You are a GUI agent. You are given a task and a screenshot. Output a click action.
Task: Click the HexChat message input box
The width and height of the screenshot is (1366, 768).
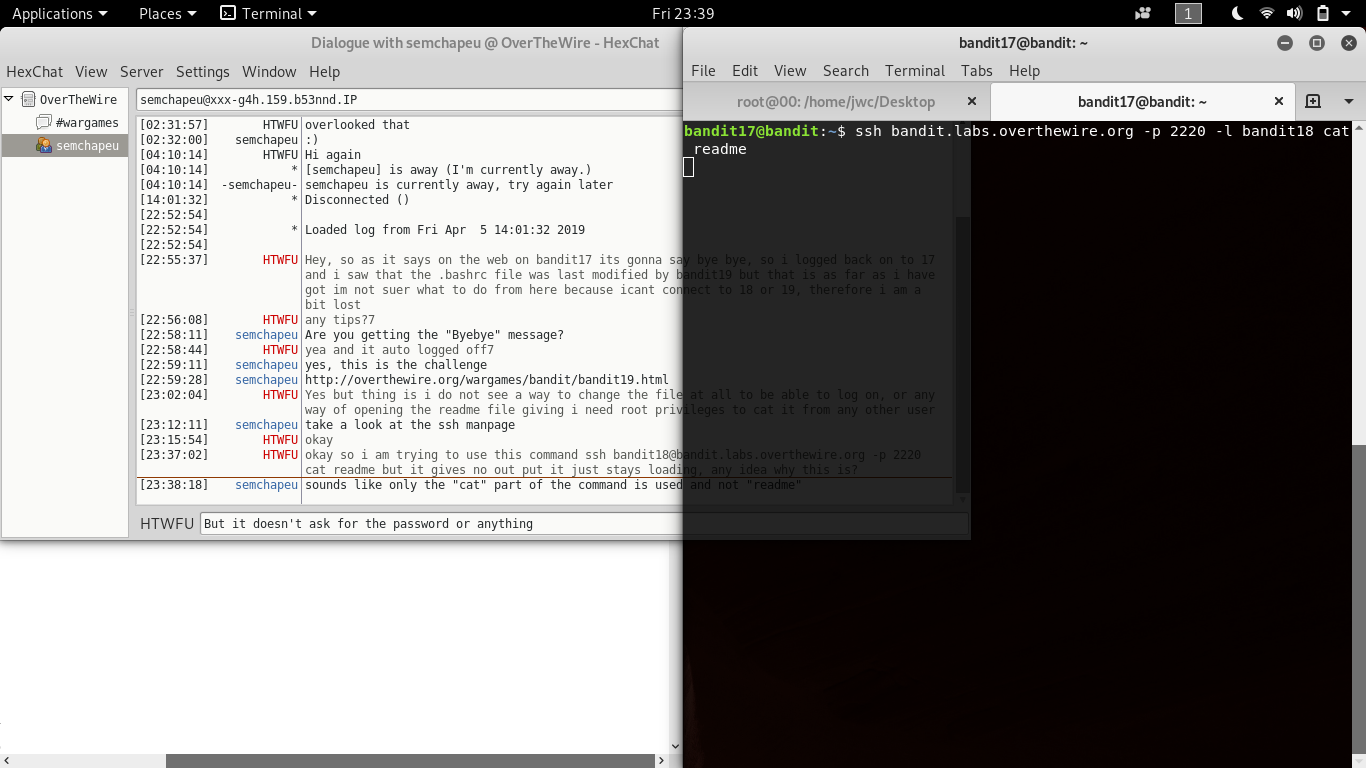click(x=441, y=523)
